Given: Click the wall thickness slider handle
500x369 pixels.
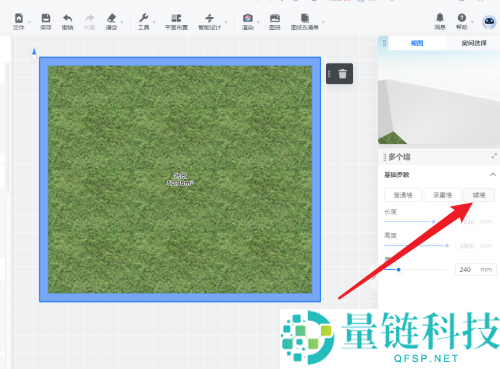Looking at the screenshot, I should tap(398, 270).
